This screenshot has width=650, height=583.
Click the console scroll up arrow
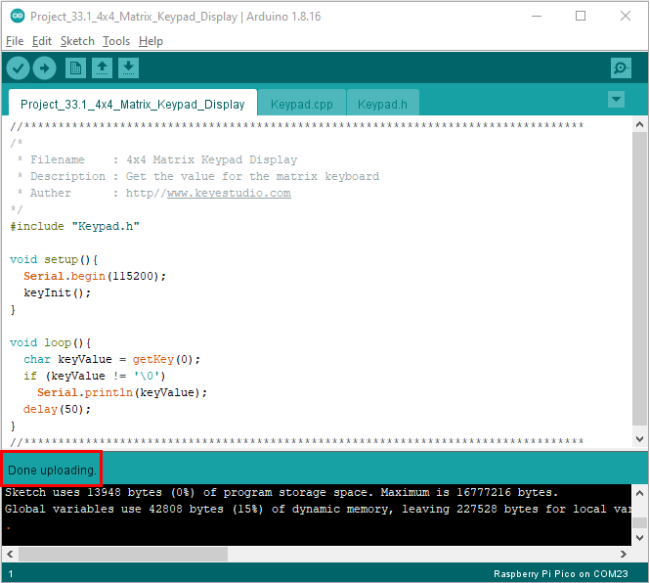coord(639,493)
